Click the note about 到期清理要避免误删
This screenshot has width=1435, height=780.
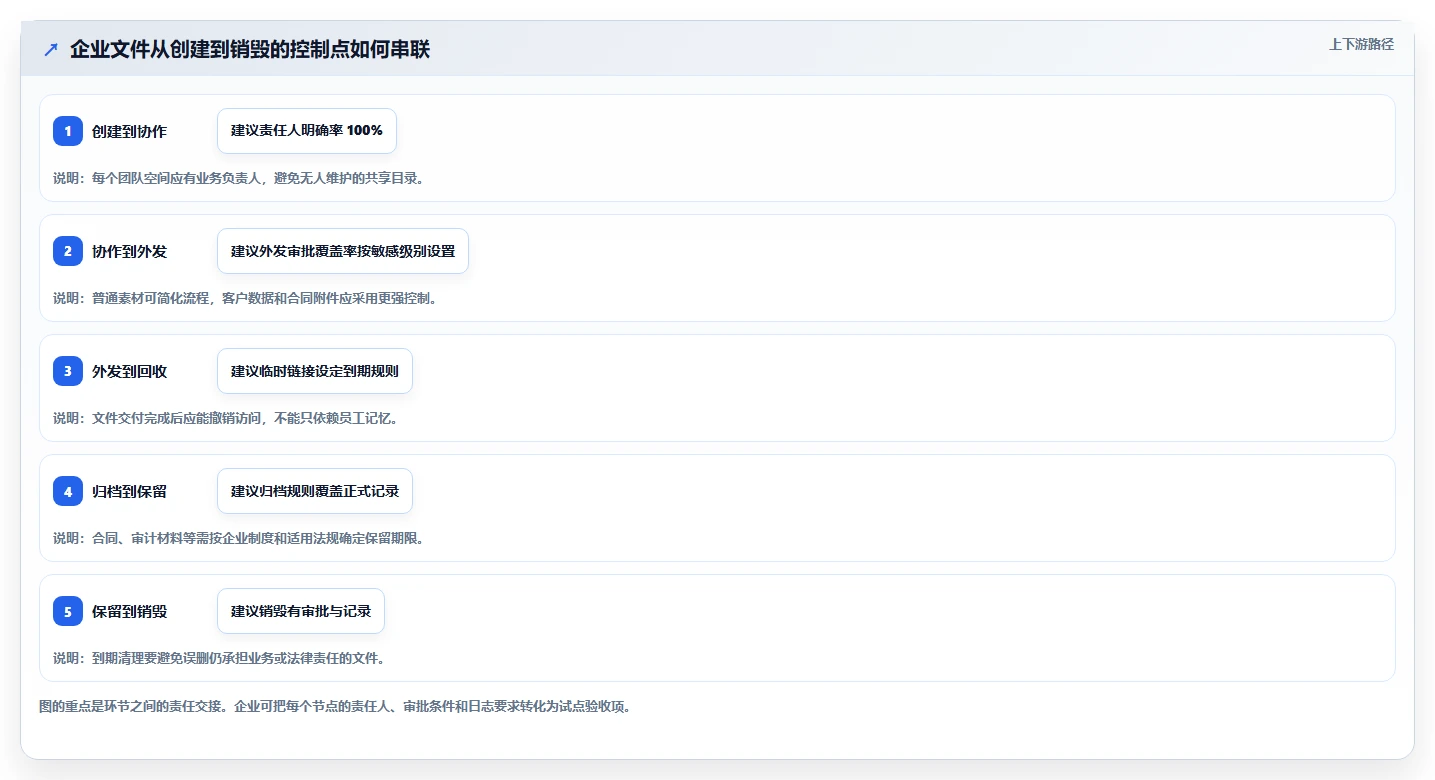click(x=219, y=658)
